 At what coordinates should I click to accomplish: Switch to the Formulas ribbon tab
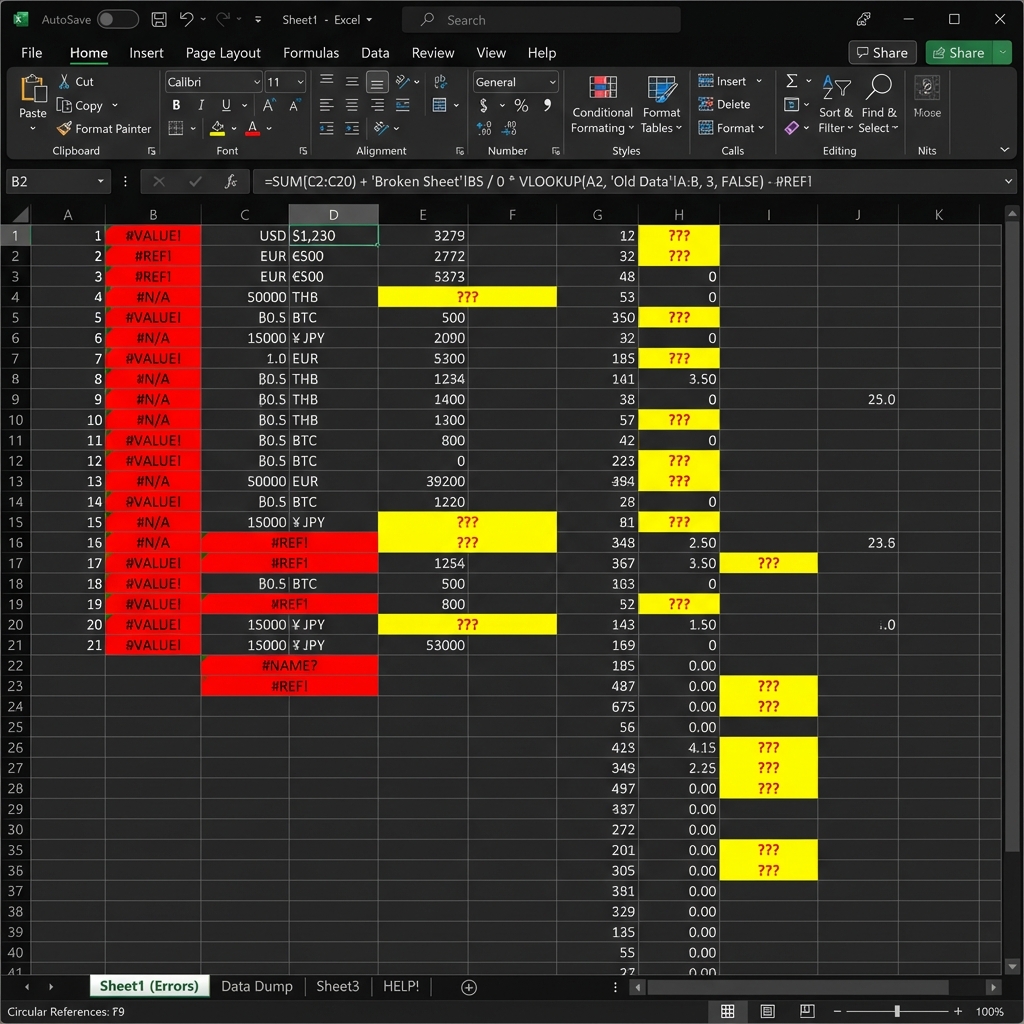point(311,53)
